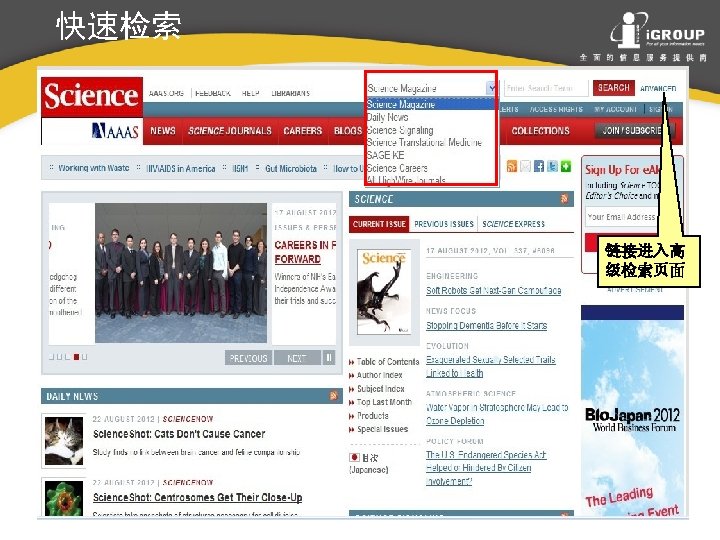The height and width of the screenshot is (540, 720).
Task: Open the FEEDBACK link
Action: coord(213,93)
